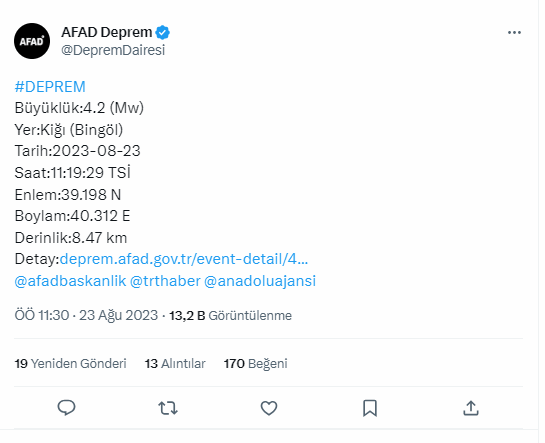Bookmark the AFAD earthquake tweet
The image size is (545, 443).
point(370,408)
